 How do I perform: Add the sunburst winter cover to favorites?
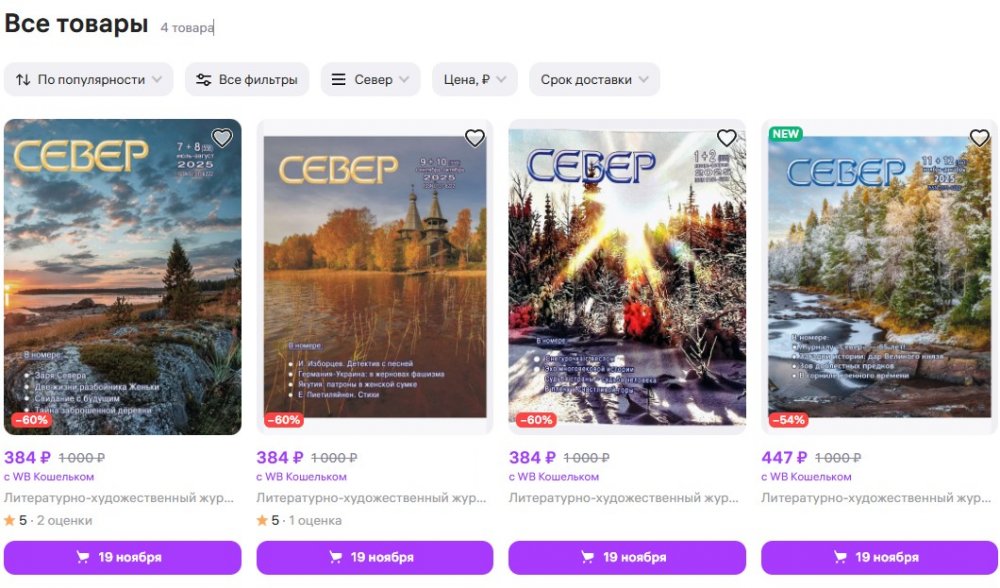coord(727,138)
